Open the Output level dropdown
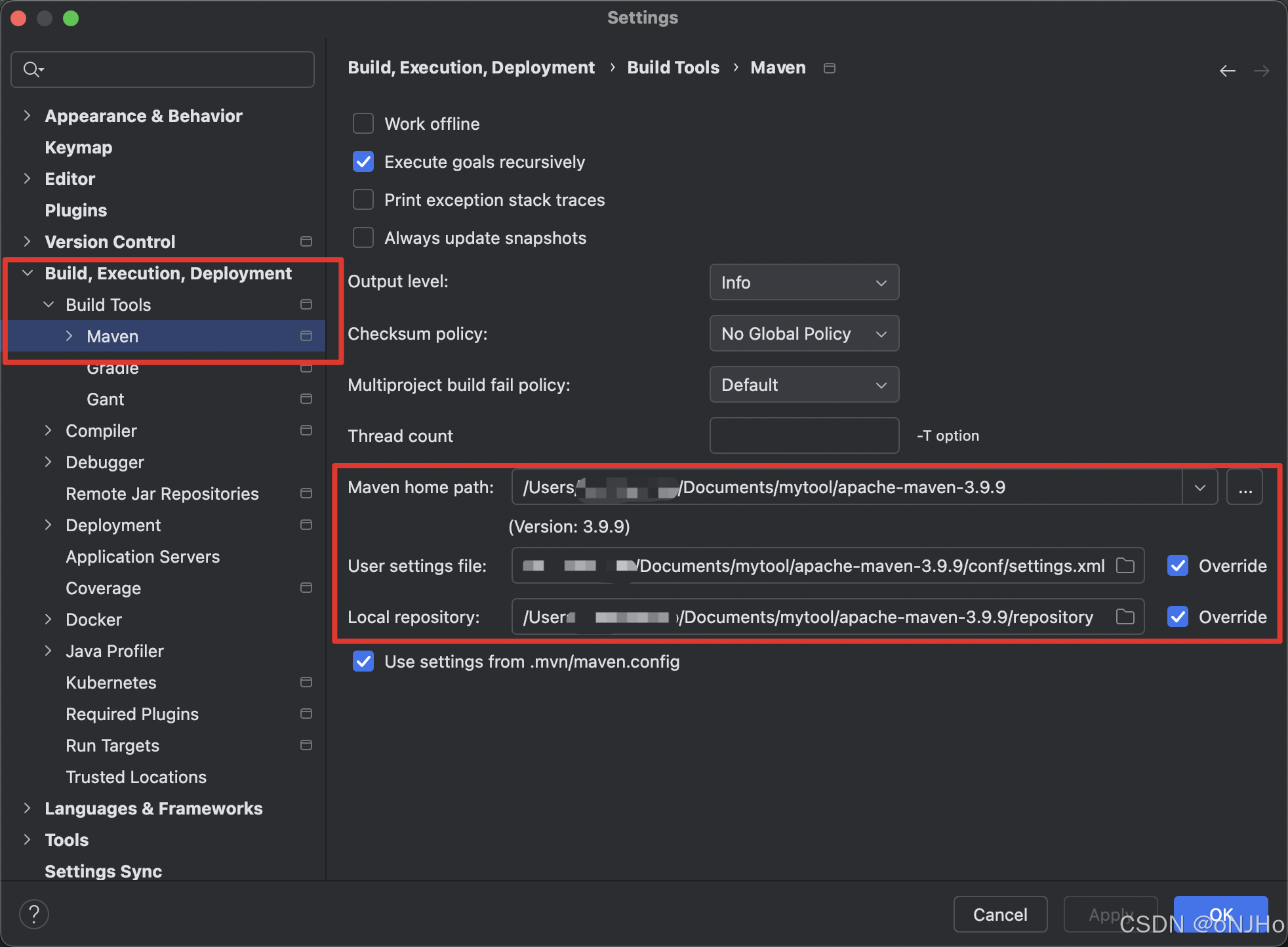This screenshot has height=947, width=1288. point(804,283)
